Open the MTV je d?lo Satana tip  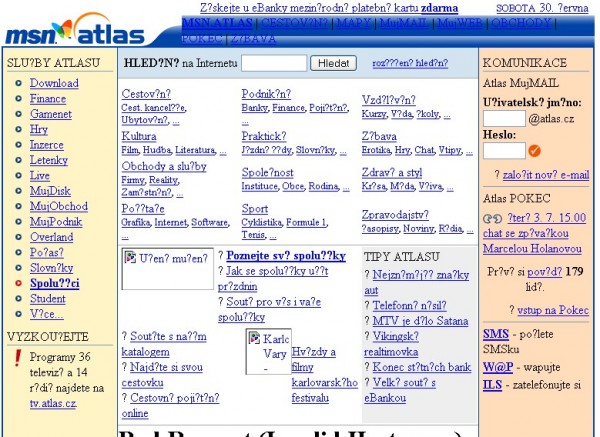click(x=421, y=321)
